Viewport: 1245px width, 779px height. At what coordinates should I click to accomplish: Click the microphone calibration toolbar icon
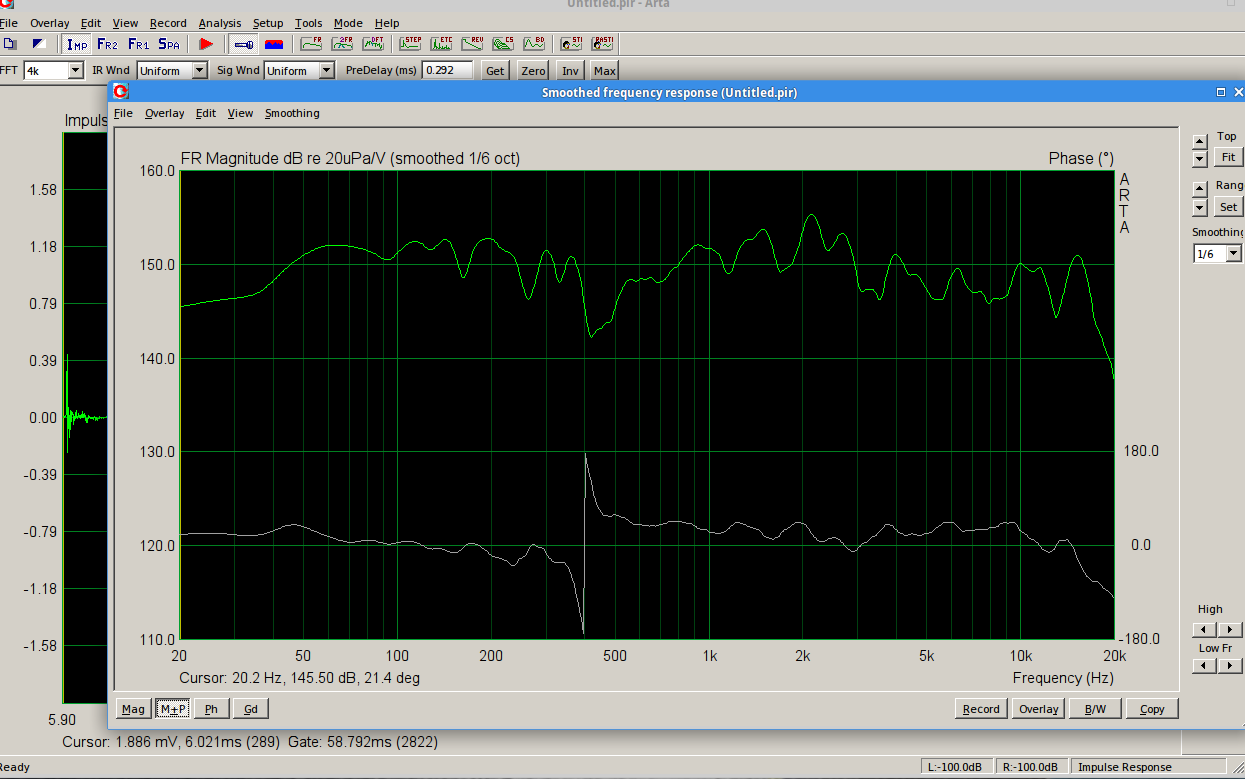243,44
